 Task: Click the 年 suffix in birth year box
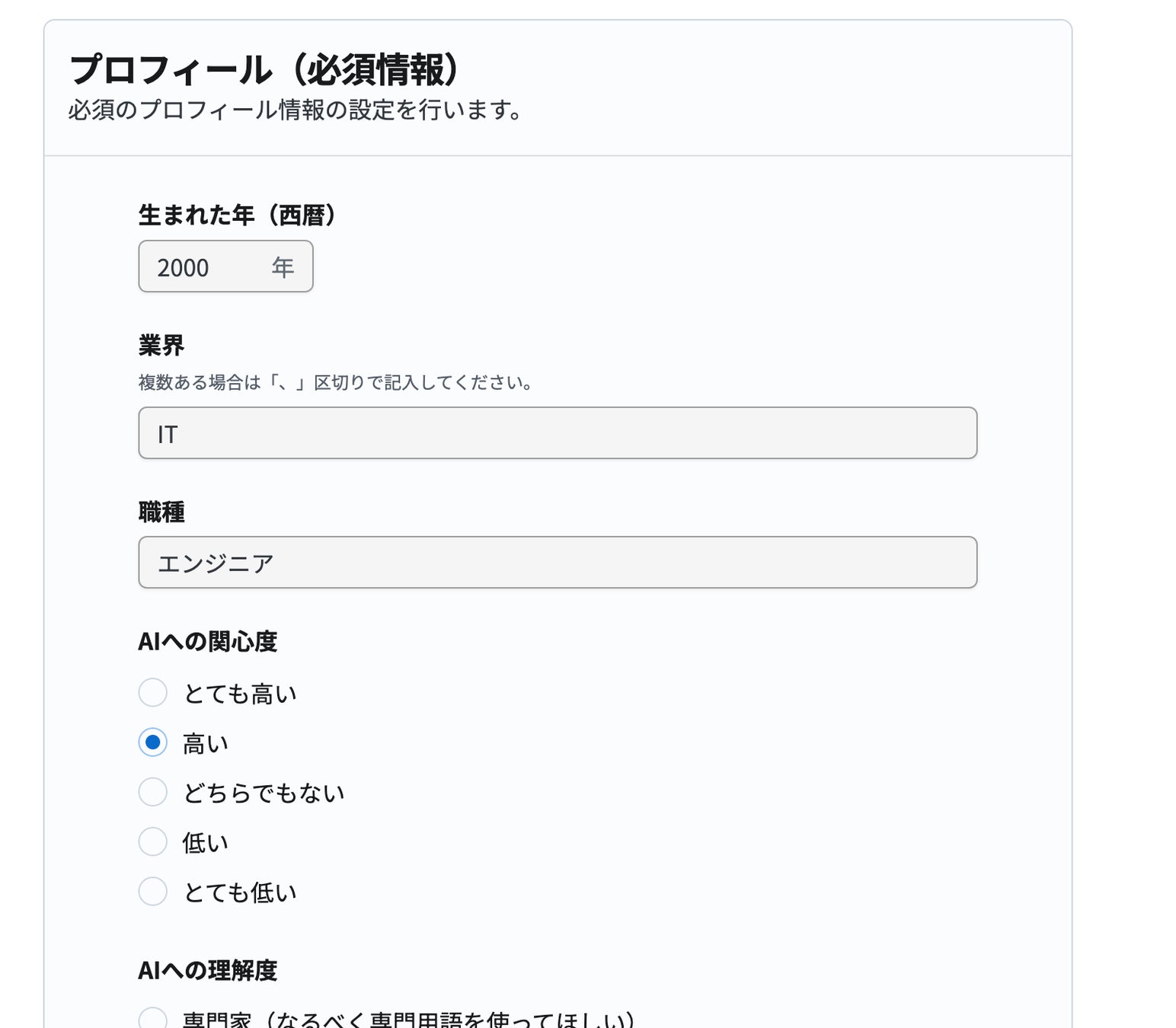(283, 267)
